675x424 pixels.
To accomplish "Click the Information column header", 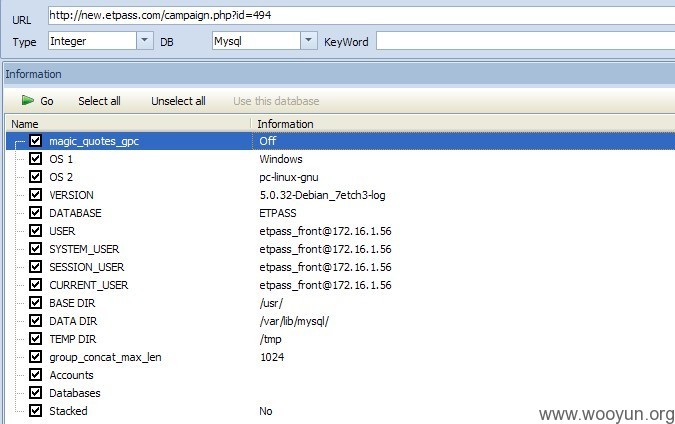I will point(463,124).
